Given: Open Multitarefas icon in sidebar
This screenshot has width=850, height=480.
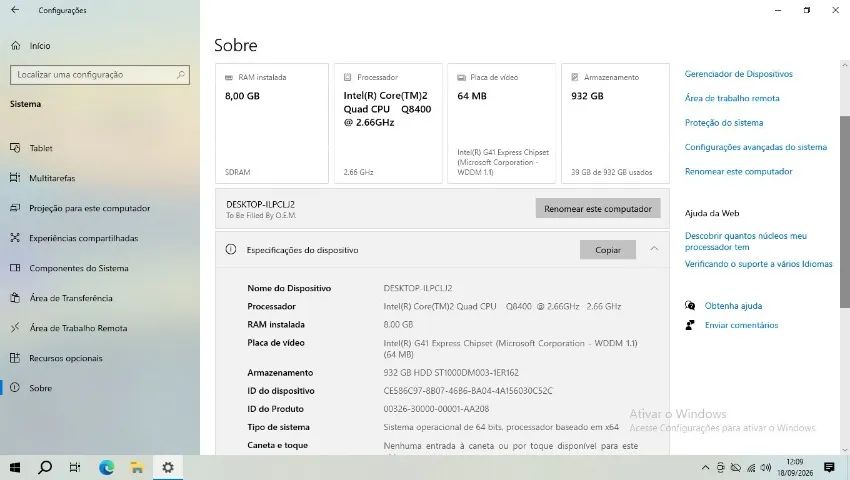Looking at the screenshot, I should point(15,178).
